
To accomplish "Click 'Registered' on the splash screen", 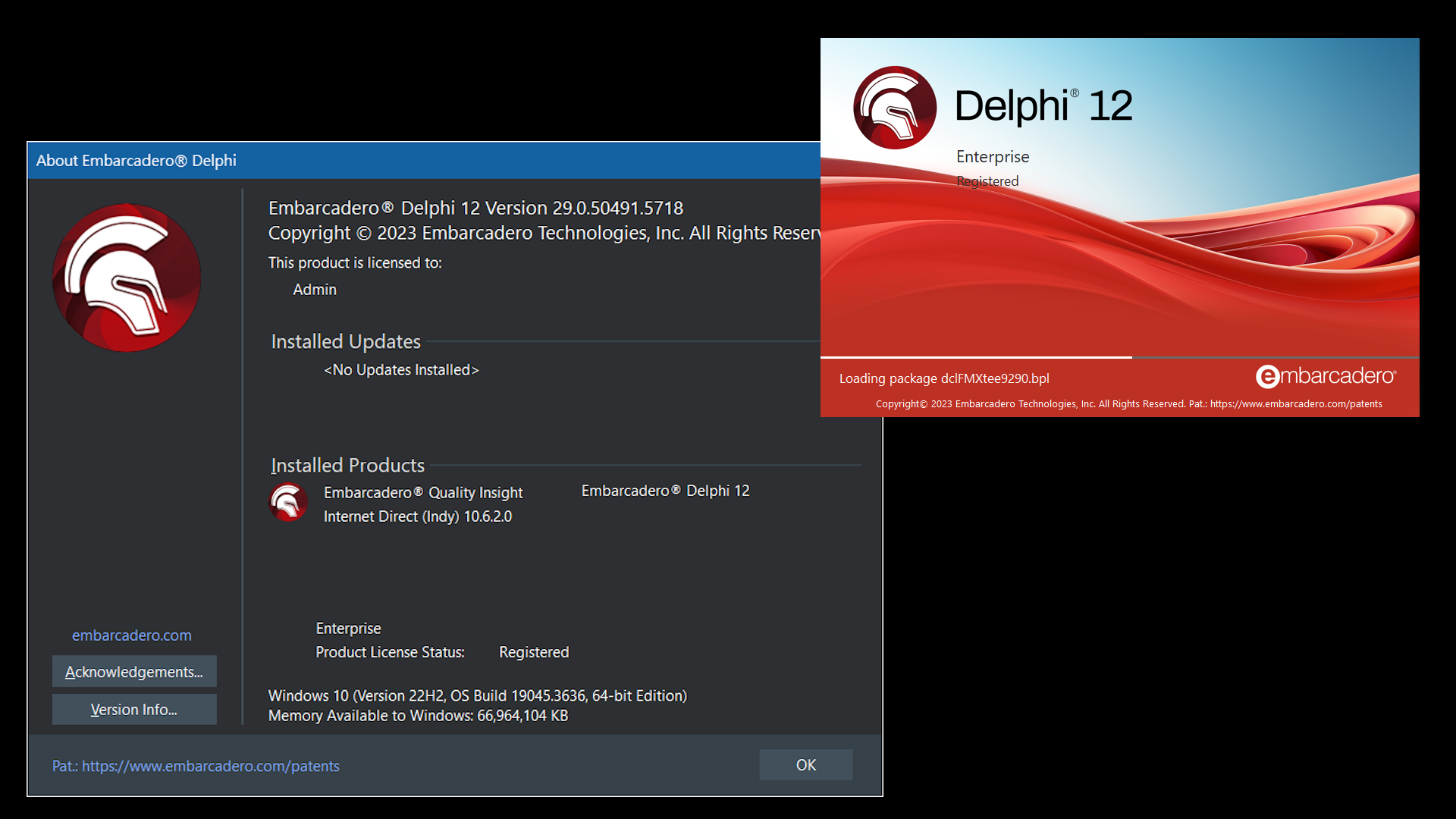I will (x=987, y=181).
